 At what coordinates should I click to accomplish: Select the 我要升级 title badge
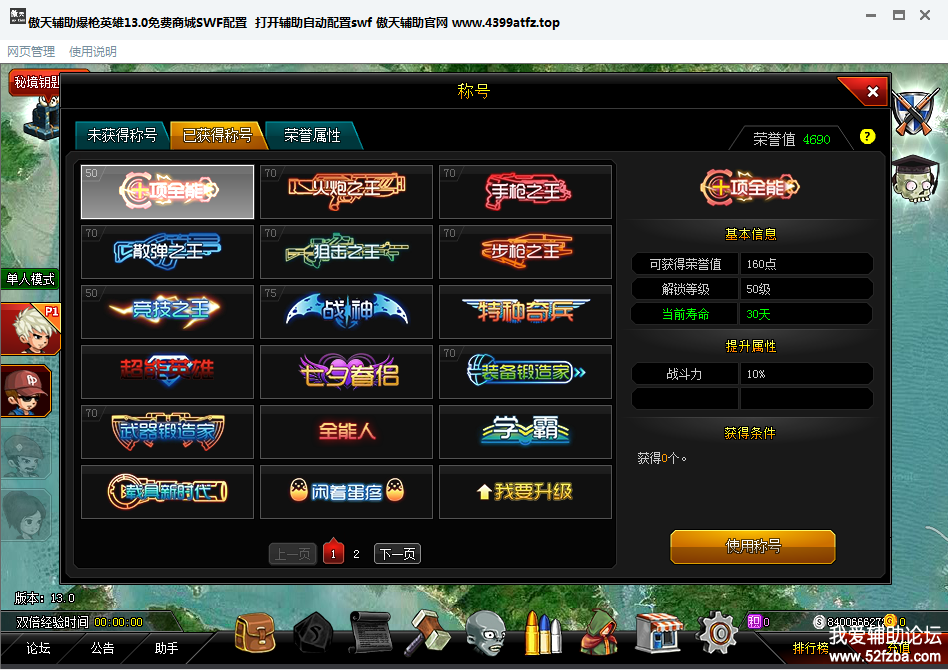pos(525,492)
